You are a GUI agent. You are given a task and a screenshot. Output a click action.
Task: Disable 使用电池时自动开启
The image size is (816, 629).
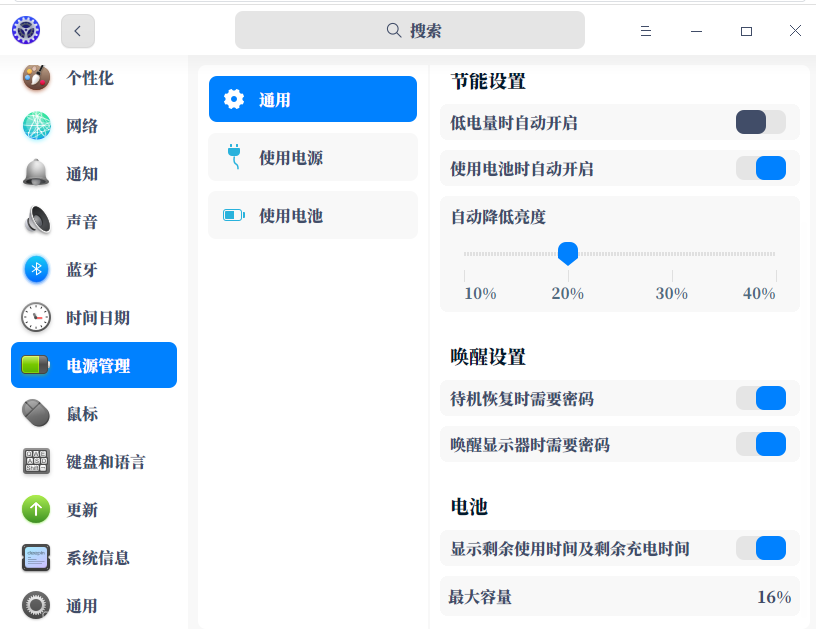click(762, 168)
